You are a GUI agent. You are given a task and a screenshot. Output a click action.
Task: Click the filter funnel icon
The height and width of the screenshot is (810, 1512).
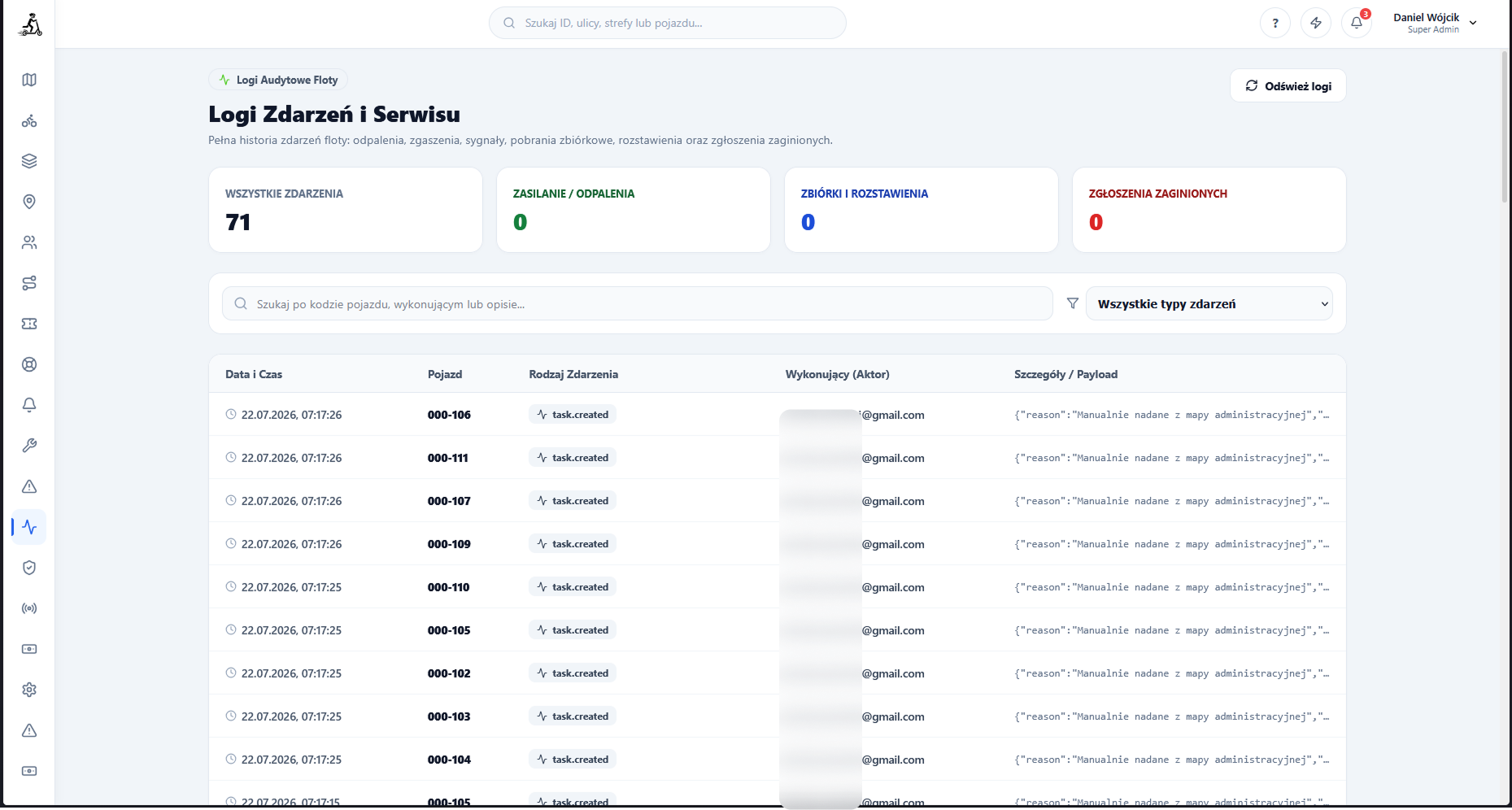(x=1073, y=303)
